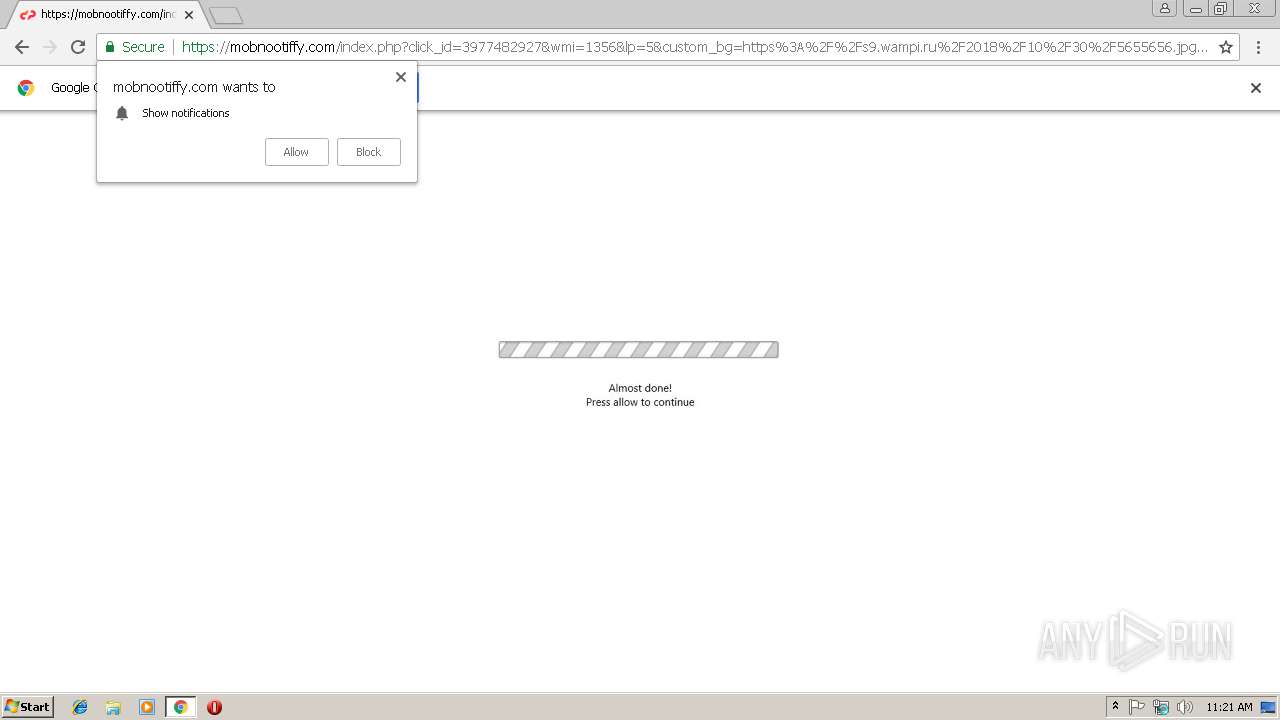Click the Show desktop tray icon
Screen dimensions: 1280x720
pyautogui.click(x=1269, y=707)
